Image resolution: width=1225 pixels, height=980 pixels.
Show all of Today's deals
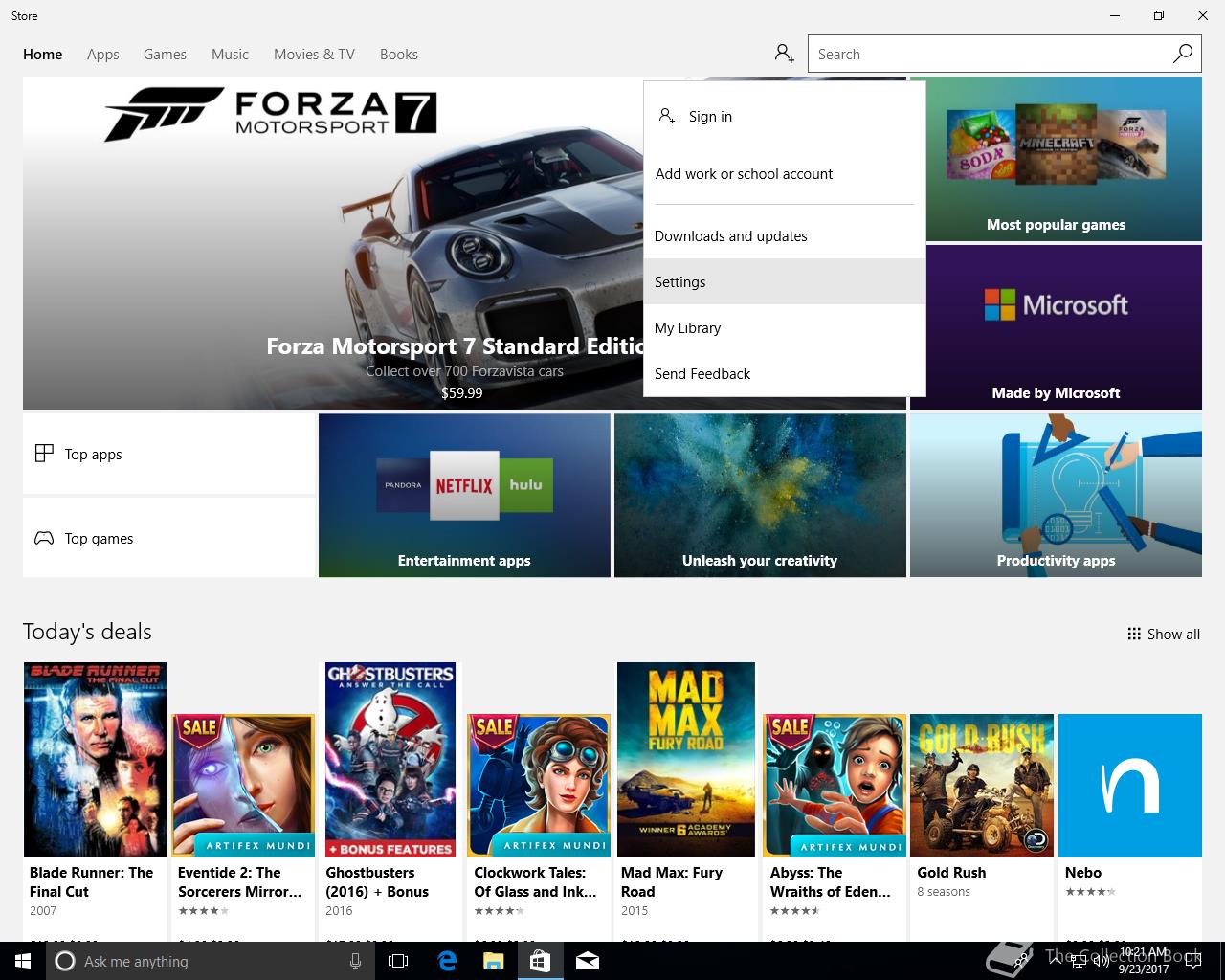(1164, 634)
